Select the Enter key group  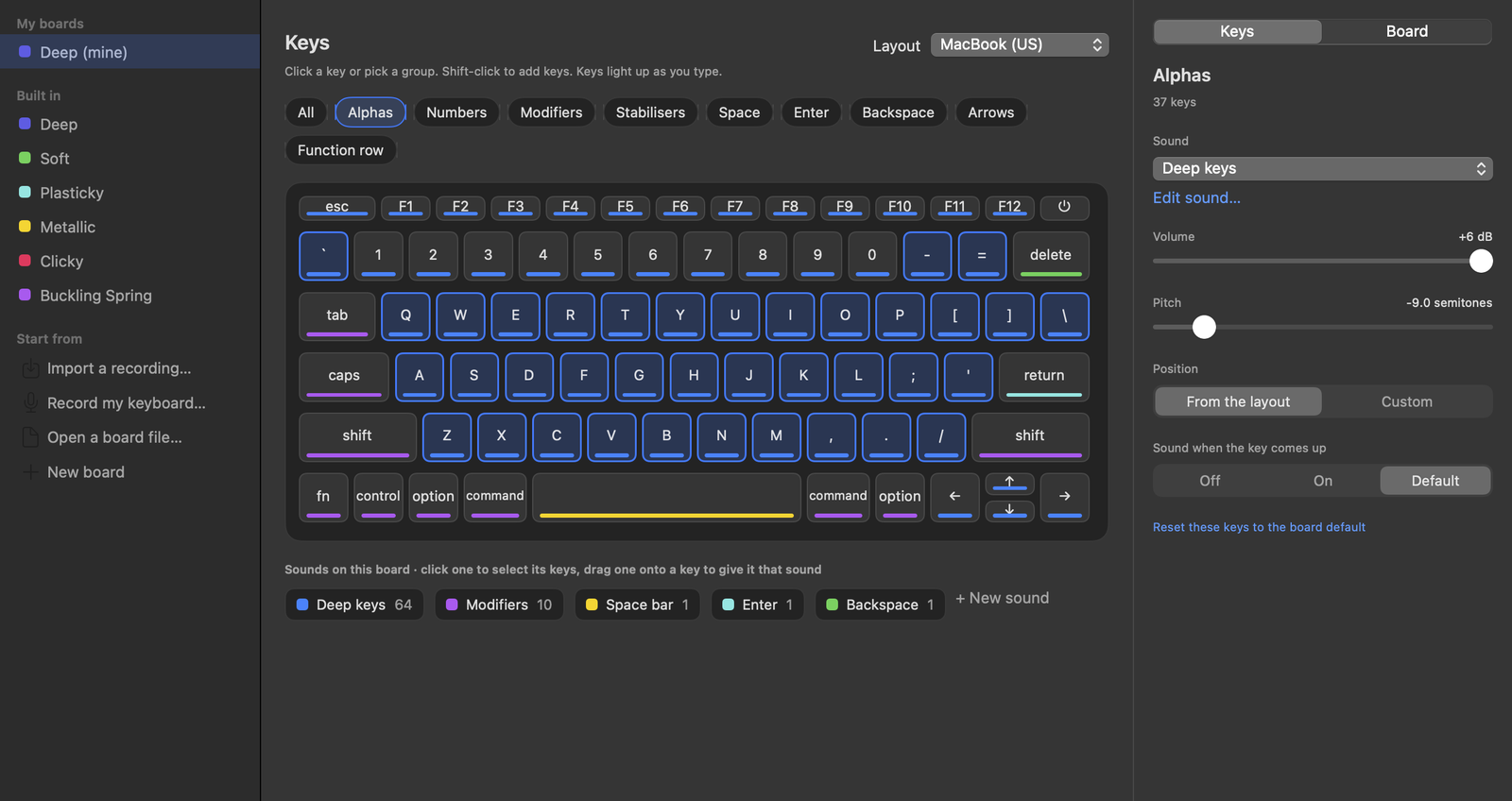point(811,112)
